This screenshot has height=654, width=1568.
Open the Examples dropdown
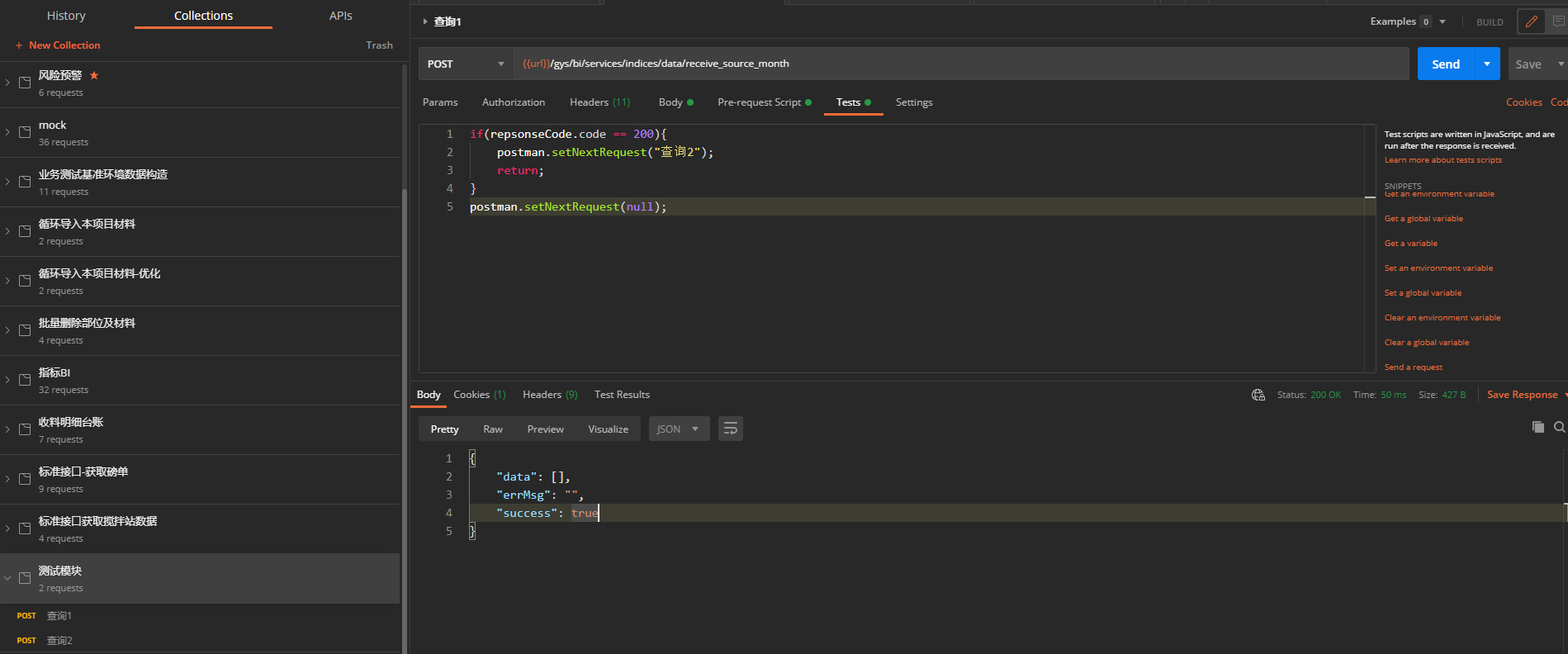pyautogui.click(x=1408, y=21)
